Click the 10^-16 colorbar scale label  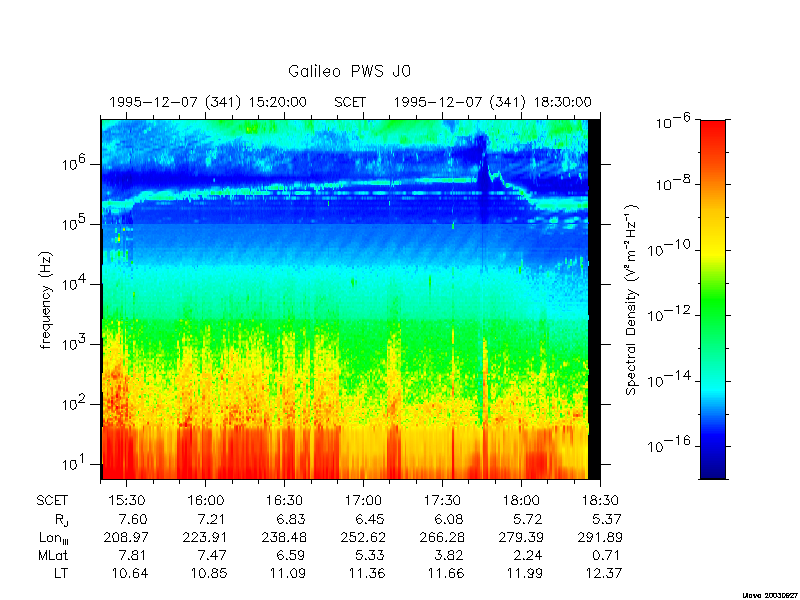(668, 445)
